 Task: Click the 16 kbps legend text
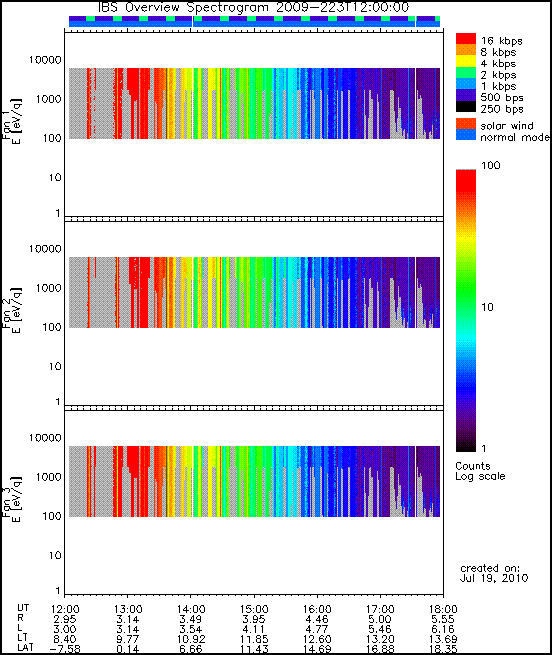pyautogui.click(x=501, y=41)
